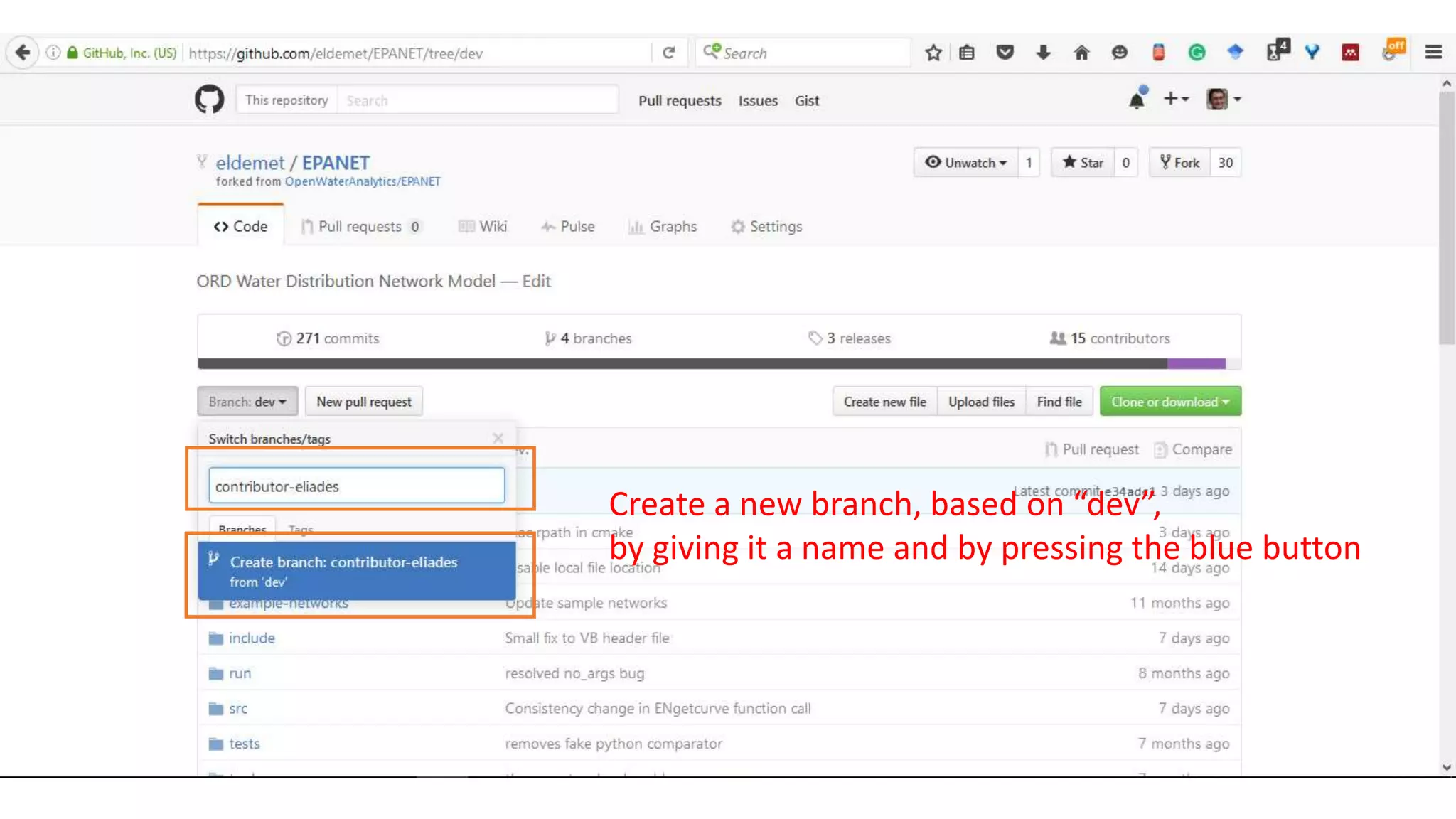View 4 branches
This screenshot has height=819, width=1456.
coord(589,338)
